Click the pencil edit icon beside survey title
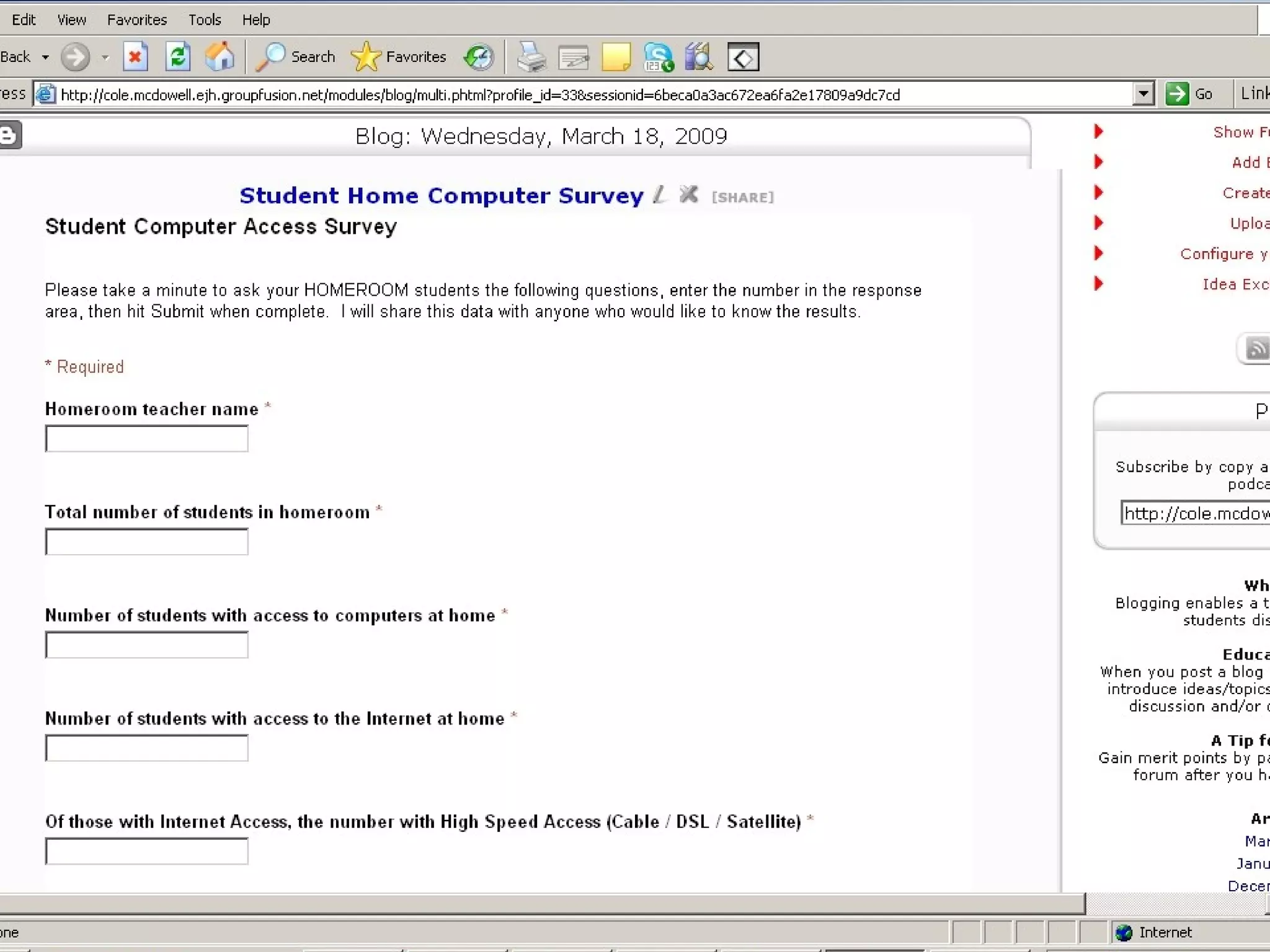The height and width of the screenshot is (952, 1270). click(x=660, y=195)
